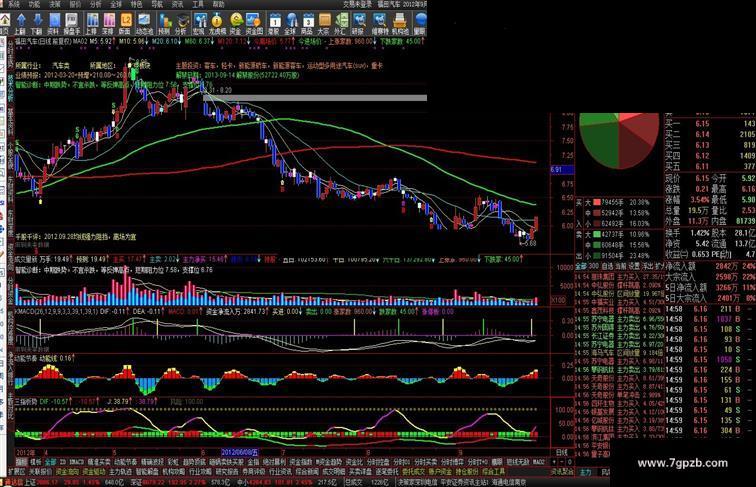Open the 分析 menu in menu bar

(x=95, y=4)
